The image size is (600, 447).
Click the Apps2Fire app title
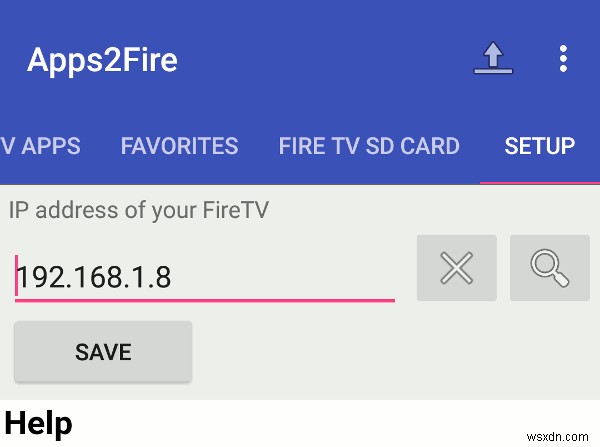102,60
